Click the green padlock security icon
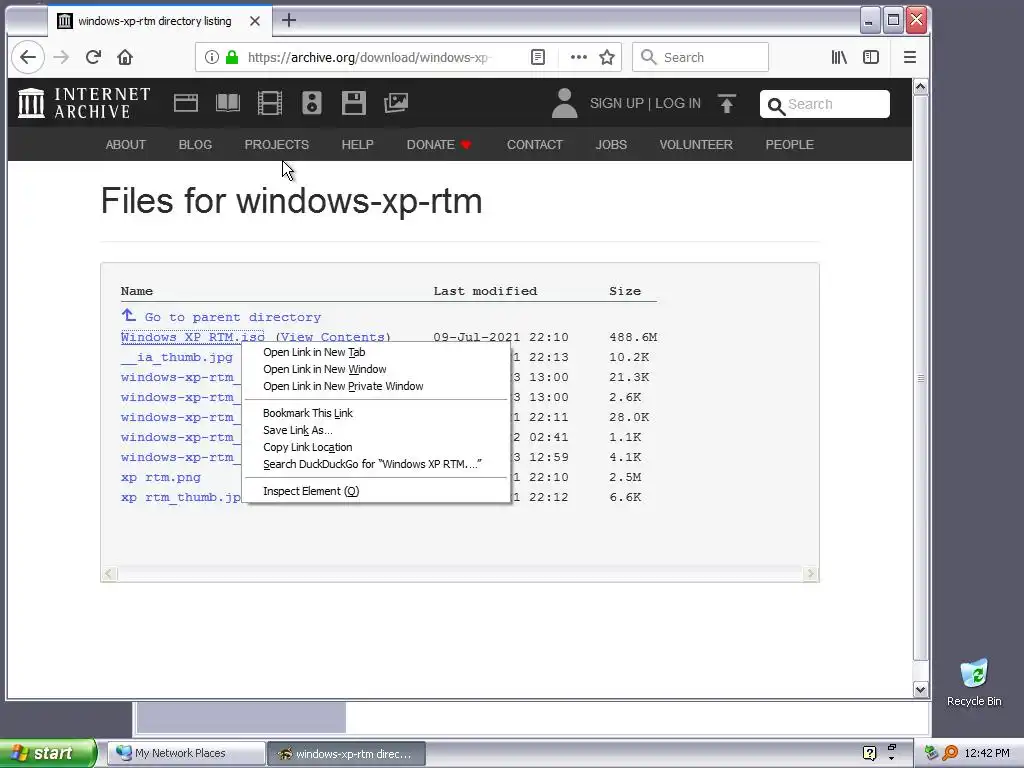 click(x=231, y=57)
